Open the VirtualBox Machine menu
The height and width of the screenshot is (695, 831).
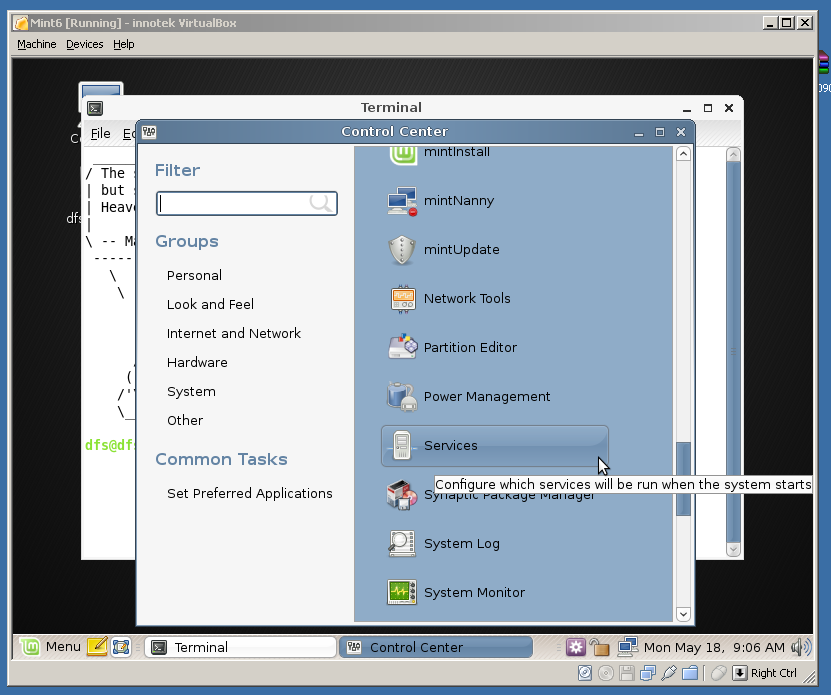[x=37, y=44]
